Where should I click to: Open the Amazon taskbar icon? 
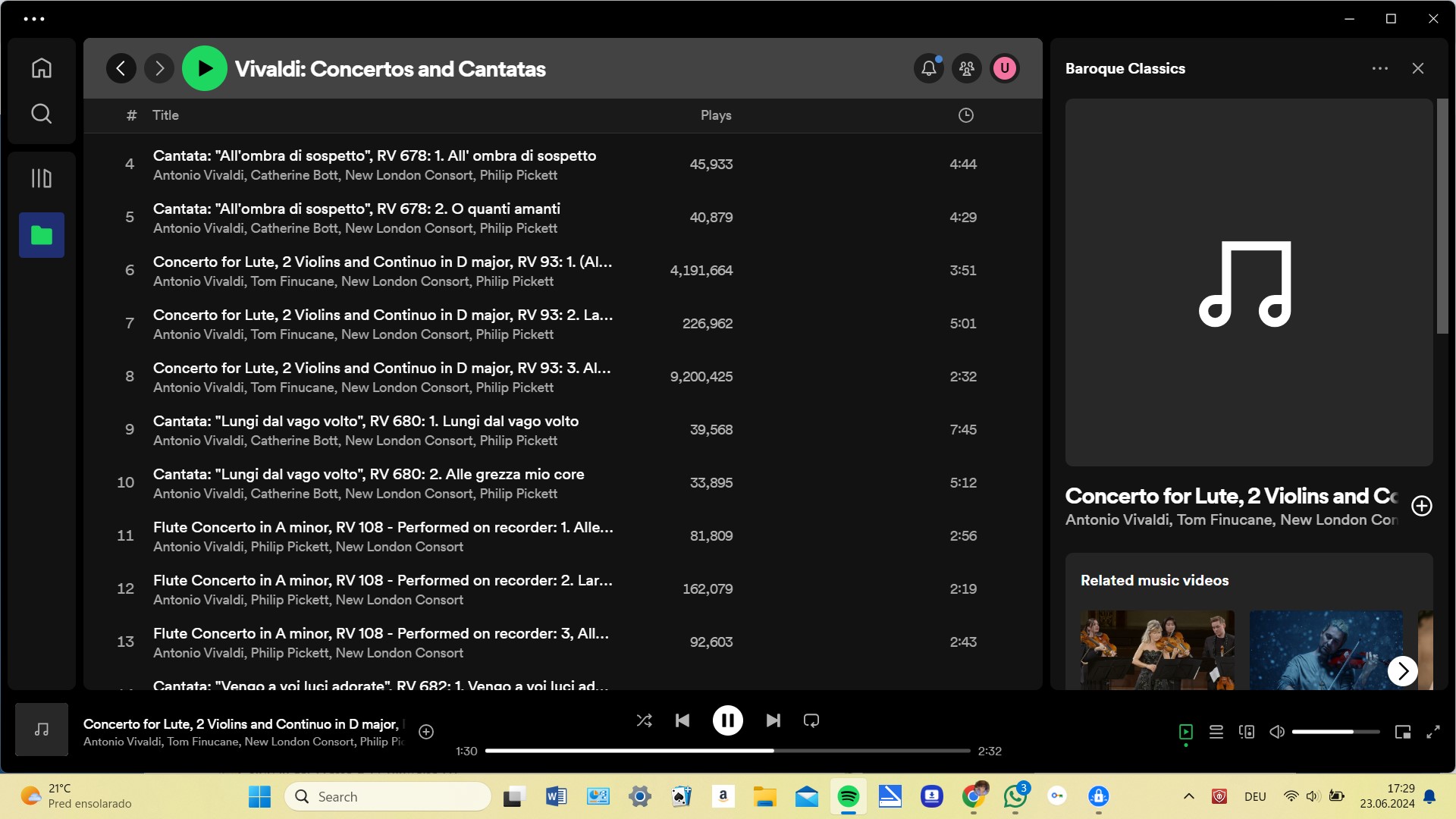723,796
